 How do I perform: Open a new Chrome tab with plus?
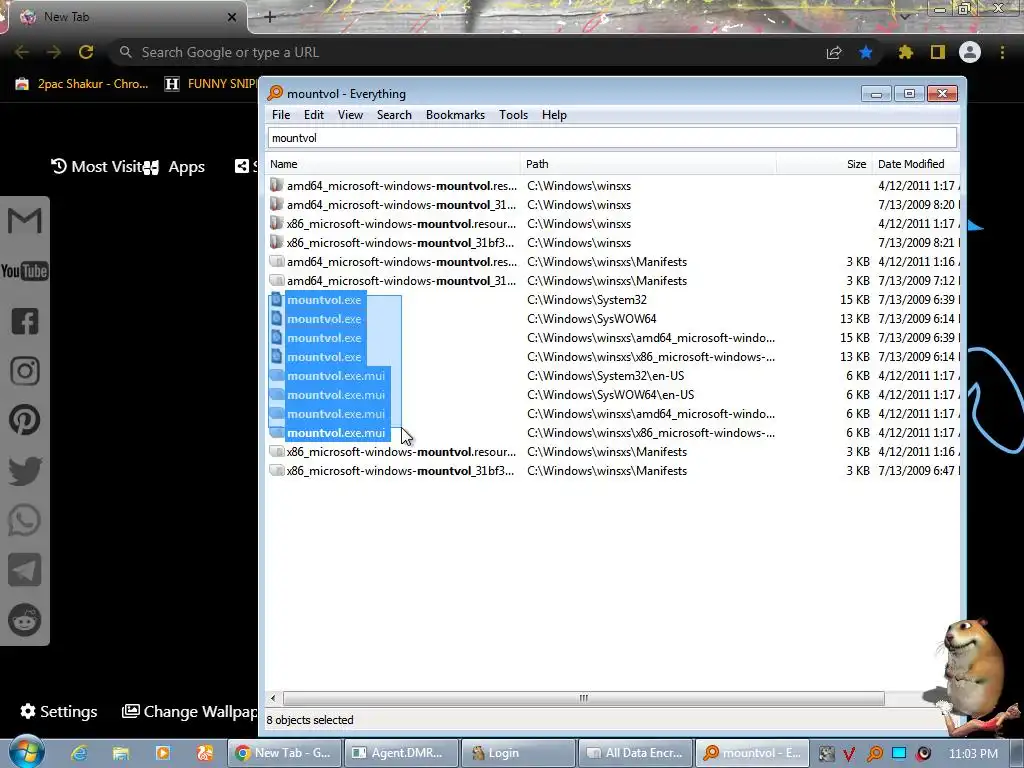coord(270,18)
